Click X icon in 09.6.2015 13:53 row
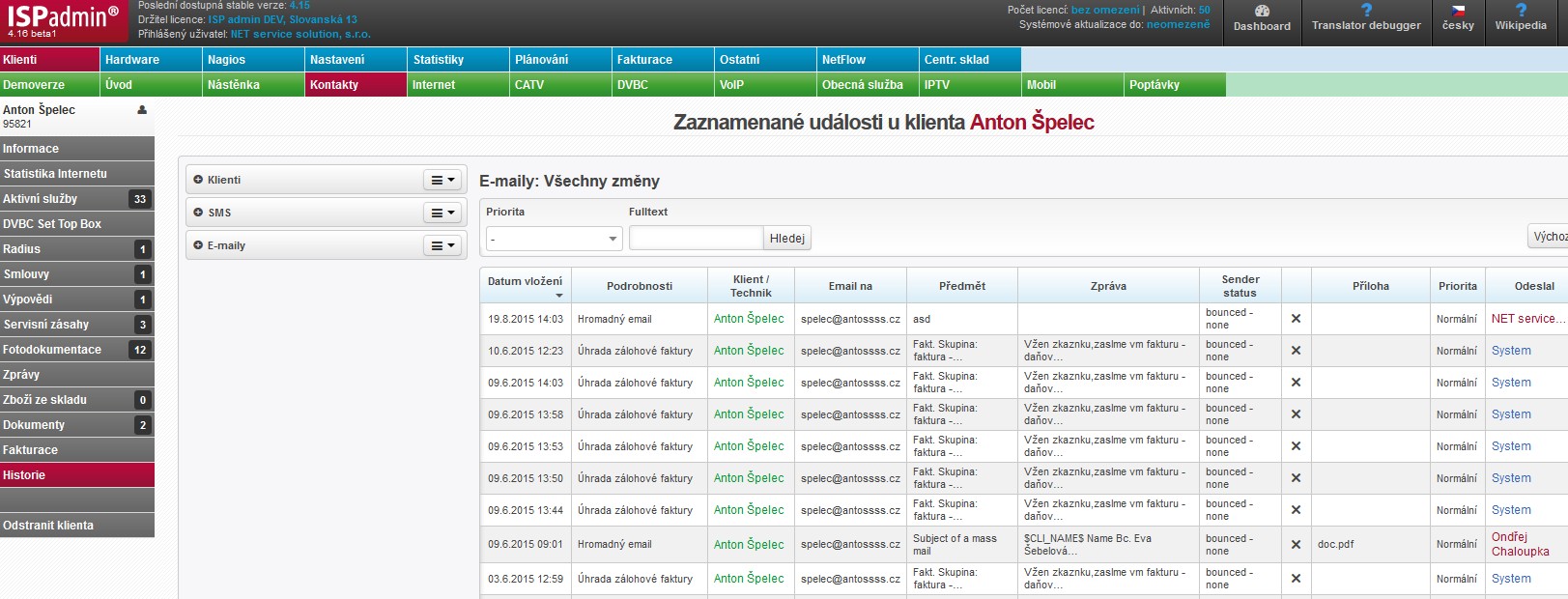This screenshot has width=1568, height=599. [1296, 446]
